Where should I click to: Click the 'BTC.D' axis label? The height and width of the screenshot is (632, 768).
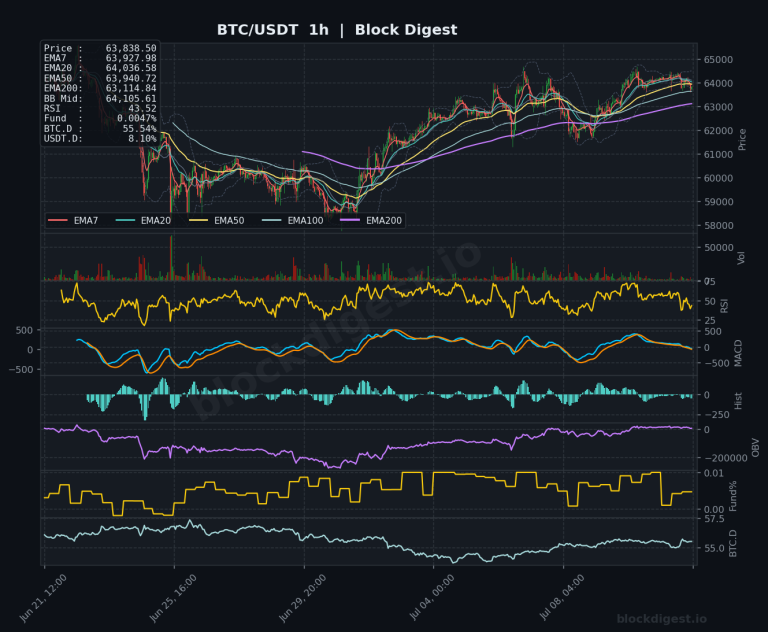(733, 543)
